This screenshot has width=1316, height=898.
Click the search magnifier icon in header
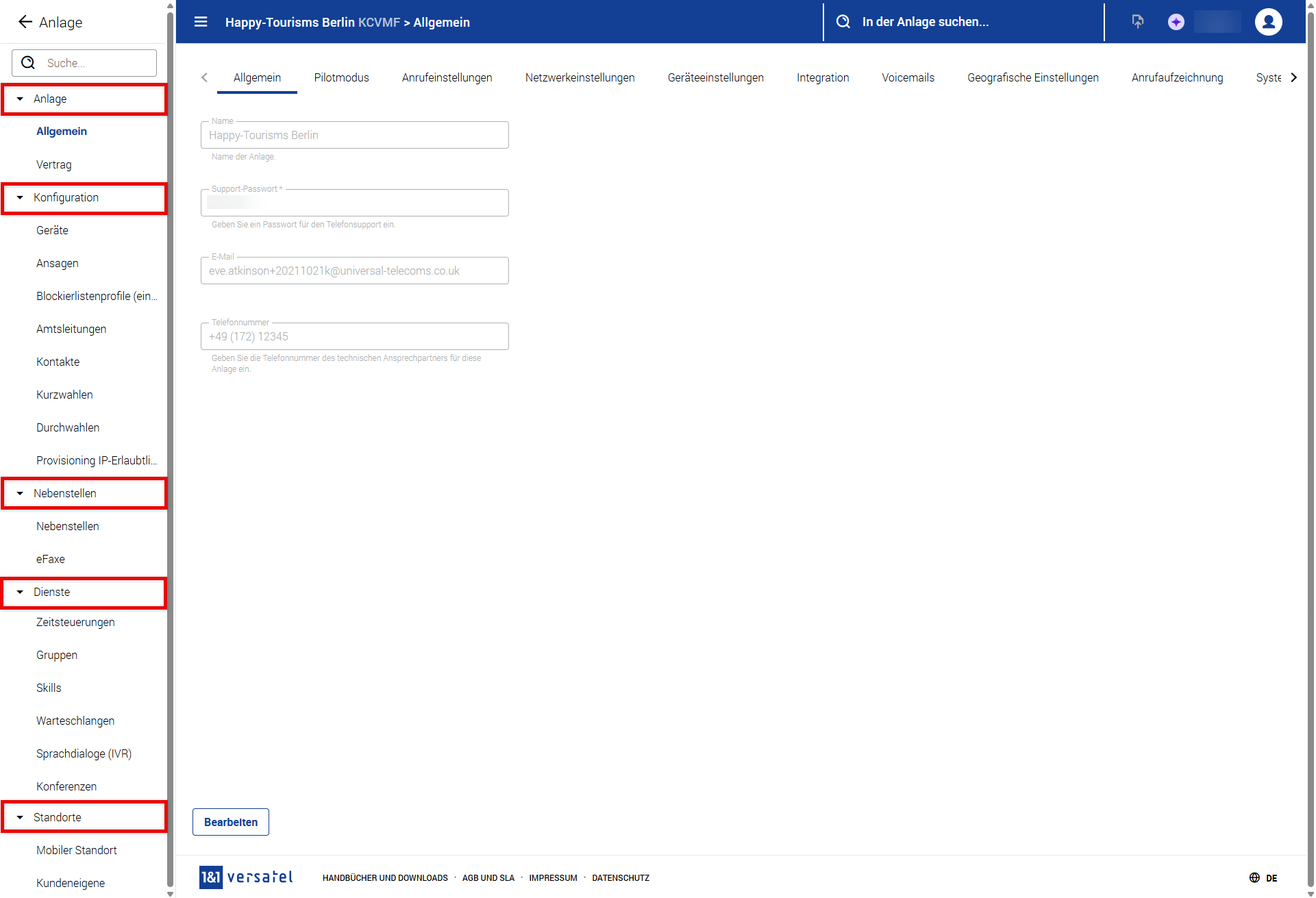coord(843,22)
